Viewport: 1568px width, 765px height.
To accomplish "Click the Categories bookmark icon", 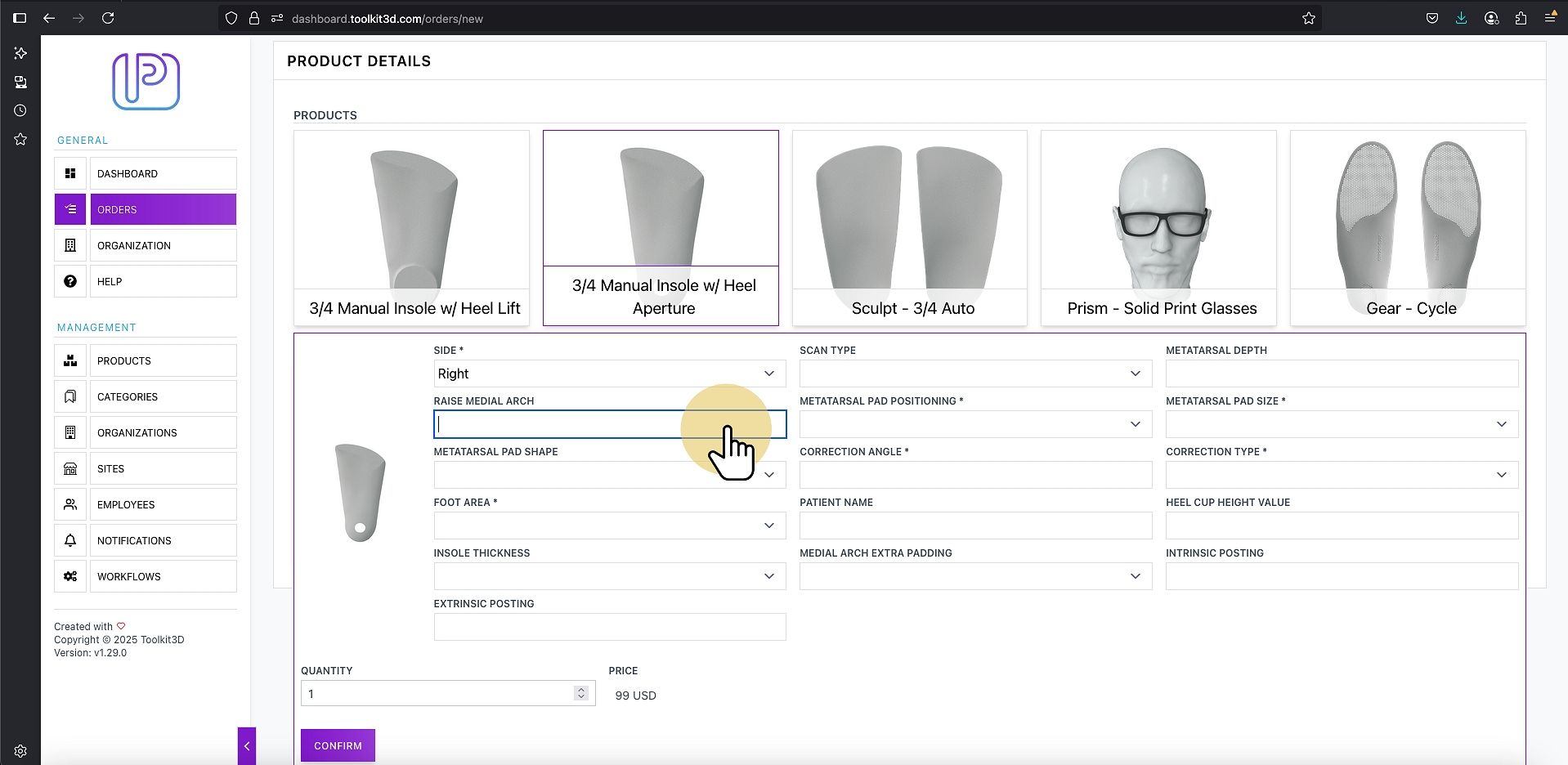I will click(70, 396).
